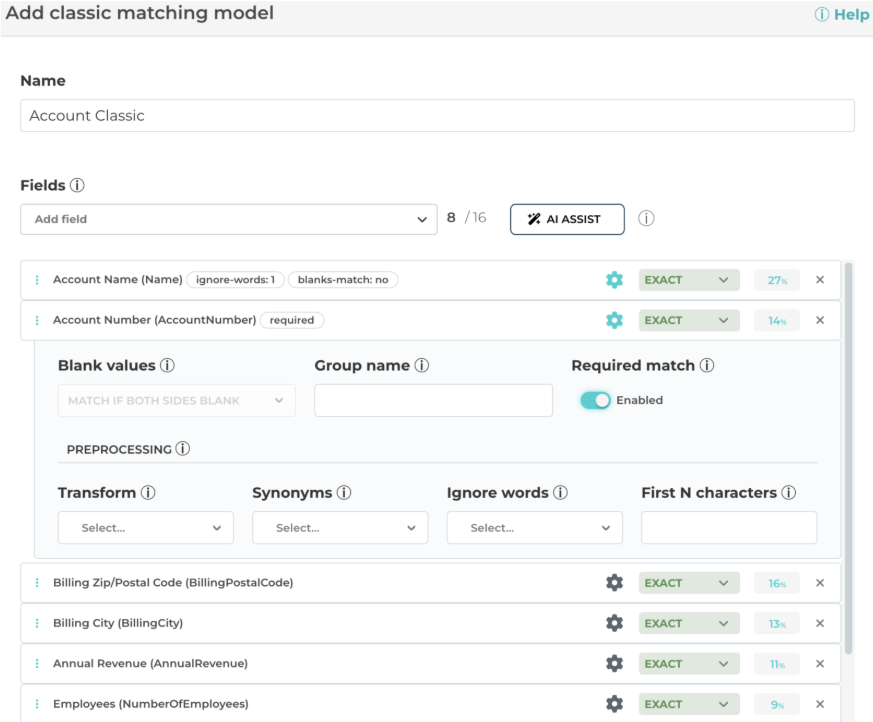Viewport: 873px width, 722px height.
Task: Change EXACT match type for Employees
Action: [689, 704]
